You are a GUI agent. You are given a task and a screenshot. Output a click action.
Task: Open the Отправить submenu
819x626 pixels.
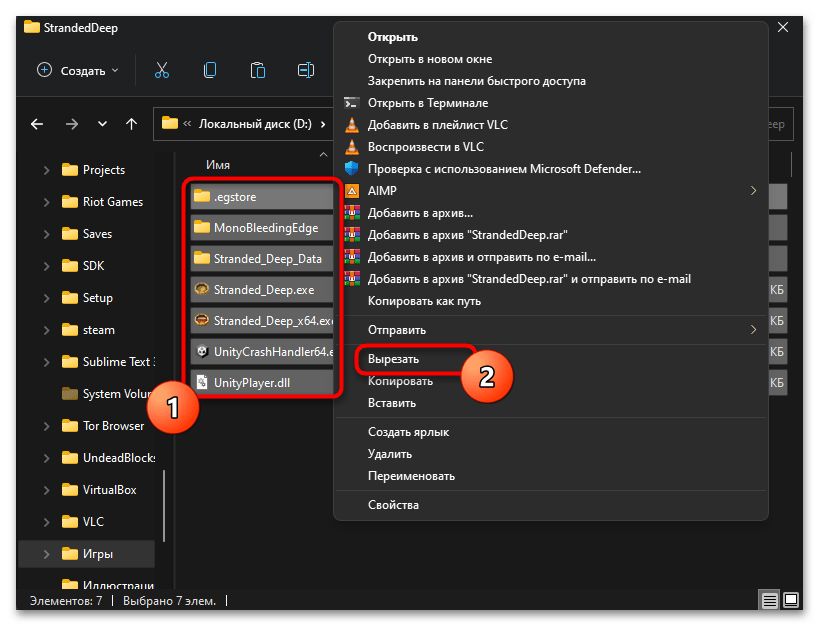[397, 329]
